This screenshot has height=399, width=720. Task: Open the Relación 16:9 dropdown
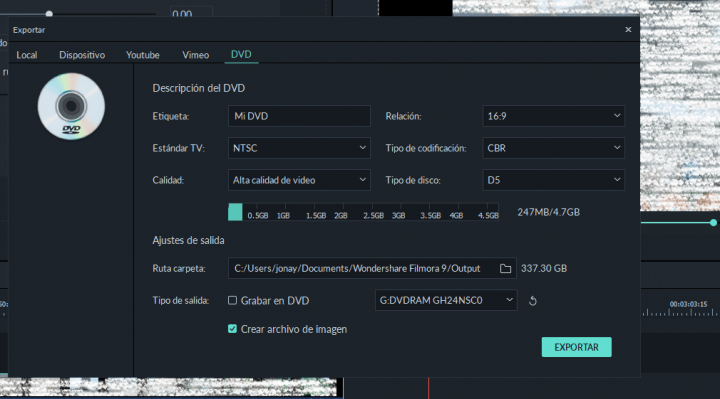pos(553,116)
